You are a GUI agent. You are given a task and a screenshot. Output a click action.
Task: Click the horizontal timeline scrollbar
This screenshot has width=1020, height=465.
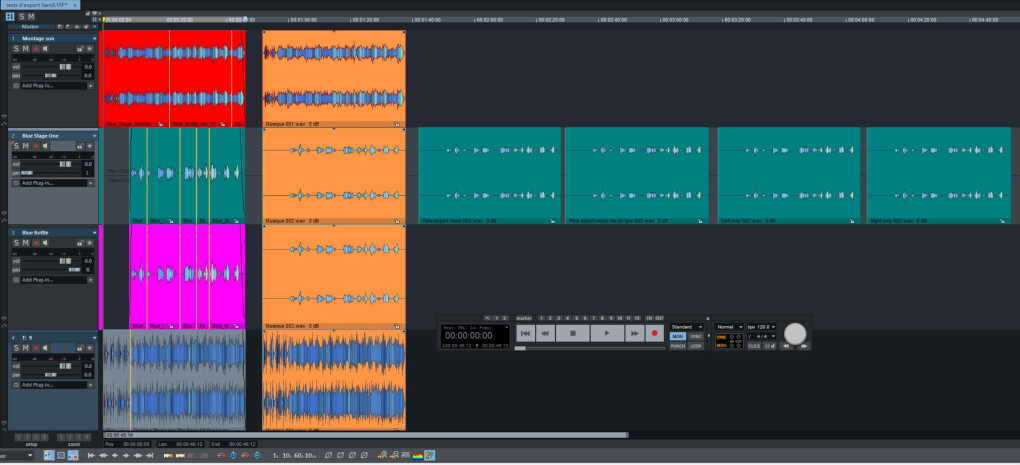click(365, 435)
